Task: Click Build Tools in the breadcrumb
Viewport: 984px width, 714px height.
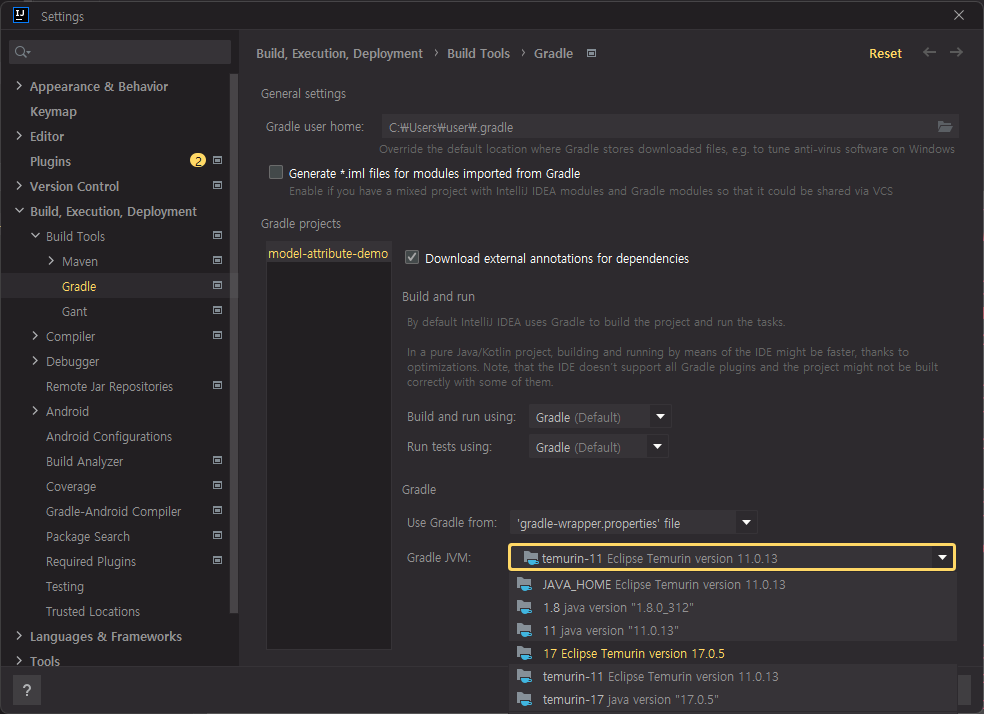Action: pyautogui.click(x=478, y=53)
